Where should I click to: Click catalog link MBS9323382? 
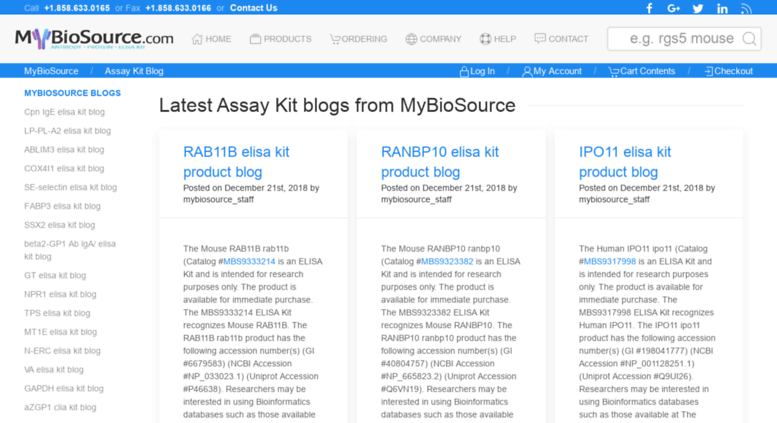click(447, 262)
